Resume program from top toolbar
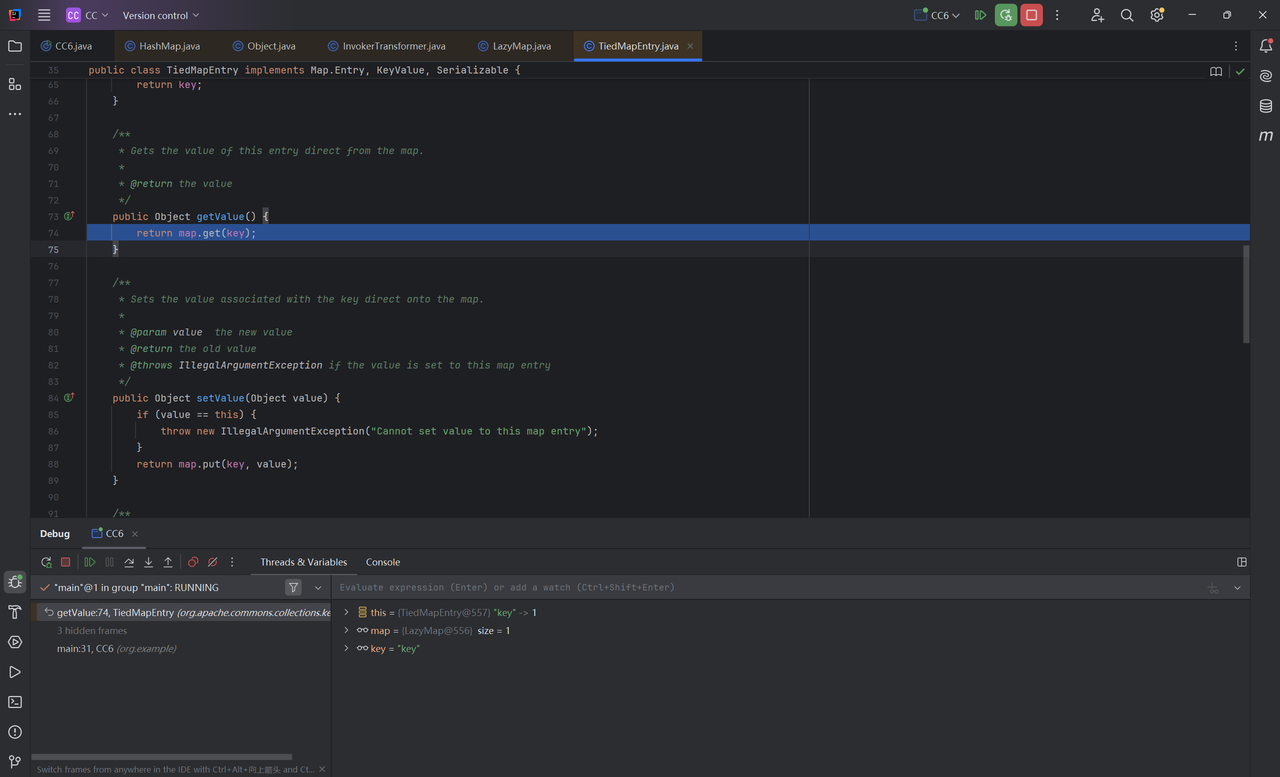The width and height of the screenshot is (1280, 777). [x=980, y=15]
